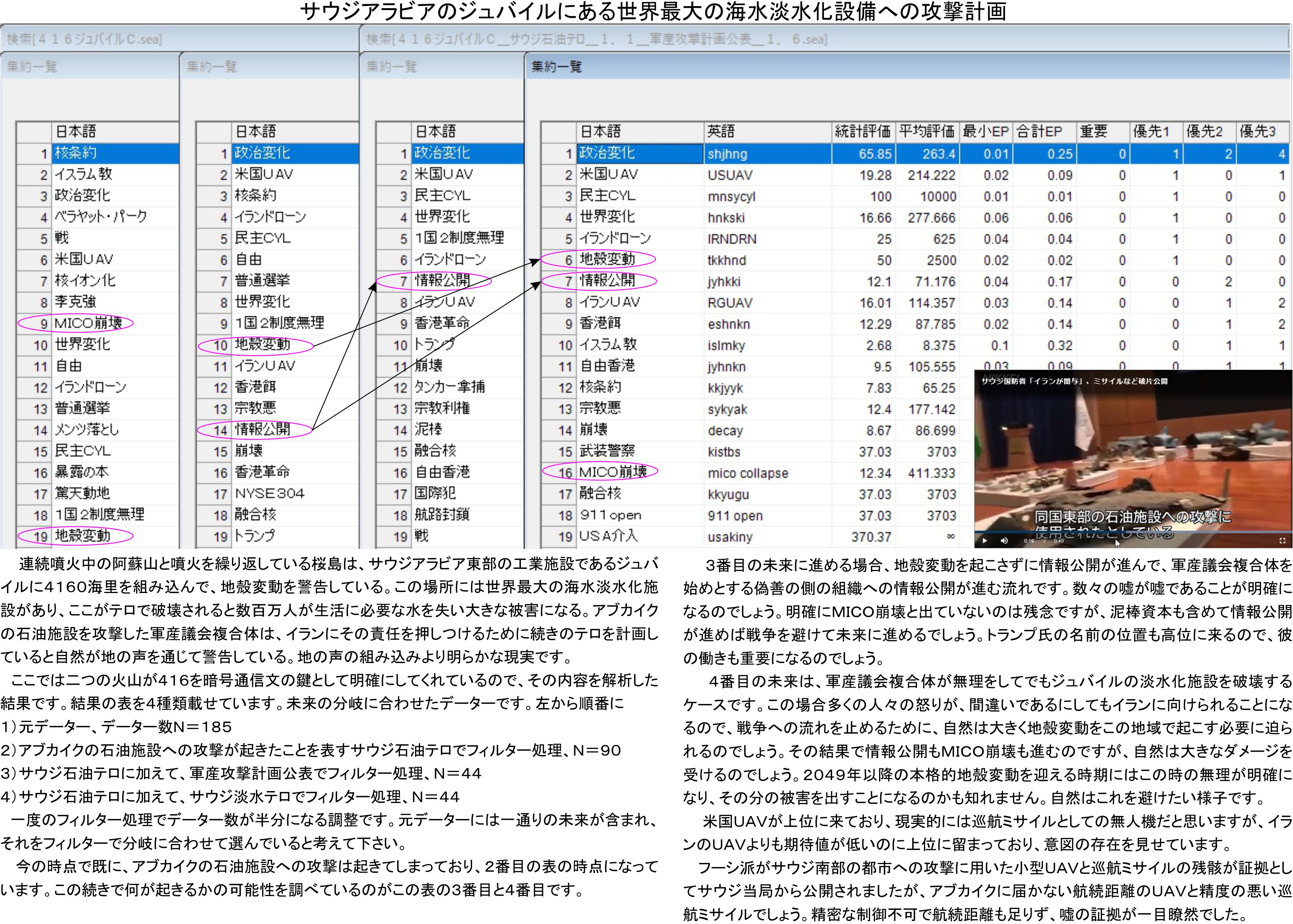Enter fullscreen on the embedded video

1282,541
